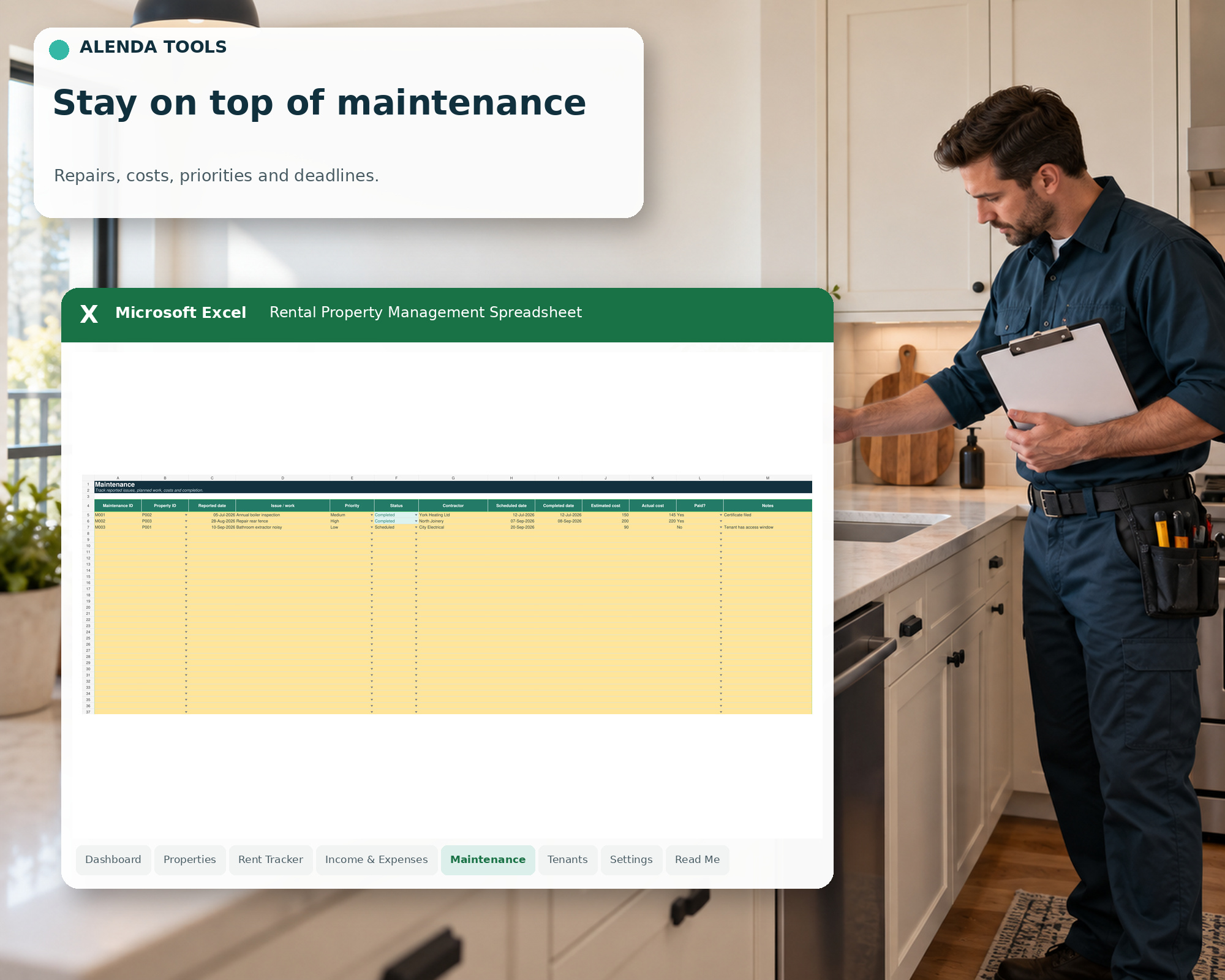
Task: Expand Priority dropdown in the Low row
Action: pos(372,527)
